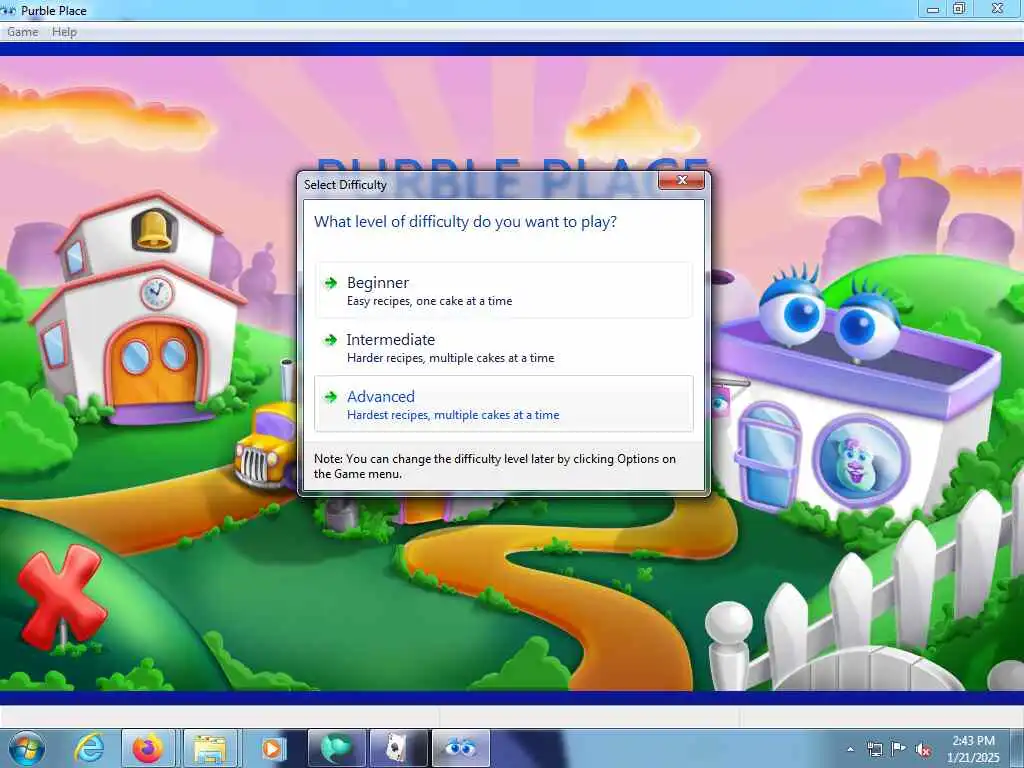Click 'Harder recipes, multiple cakes at a time'
1024x768 pixels.
pos(451,358)
